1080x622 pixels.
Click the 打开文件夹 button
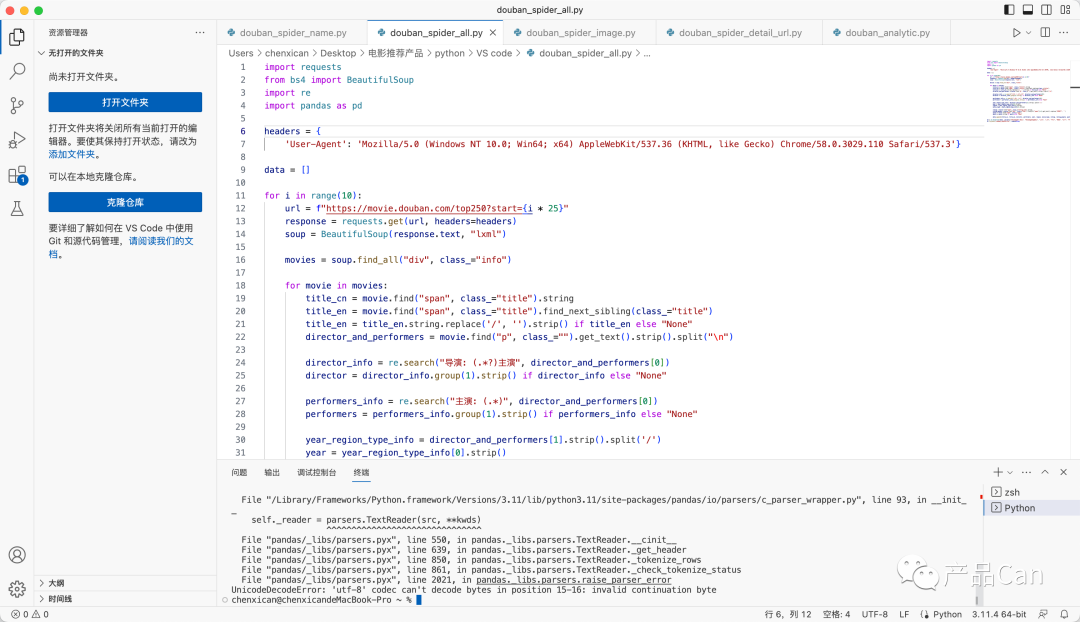click(x=125, y=102)
